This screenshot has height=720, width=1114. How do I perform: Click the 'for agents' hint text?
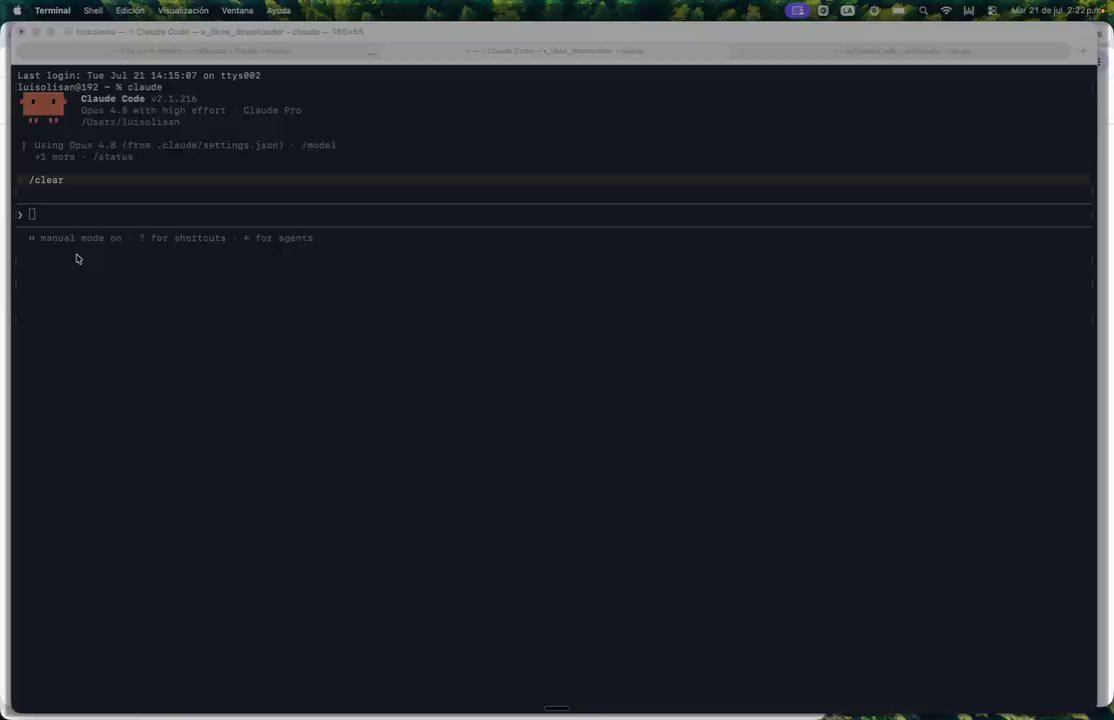click(283, 238)
